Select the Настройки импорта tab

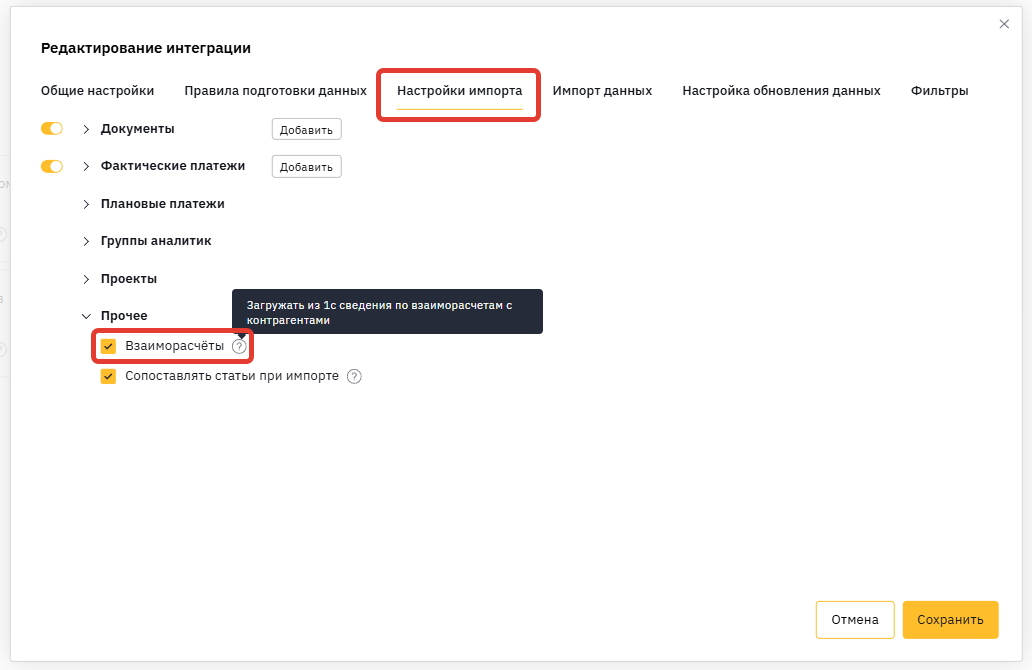[459, 91]
